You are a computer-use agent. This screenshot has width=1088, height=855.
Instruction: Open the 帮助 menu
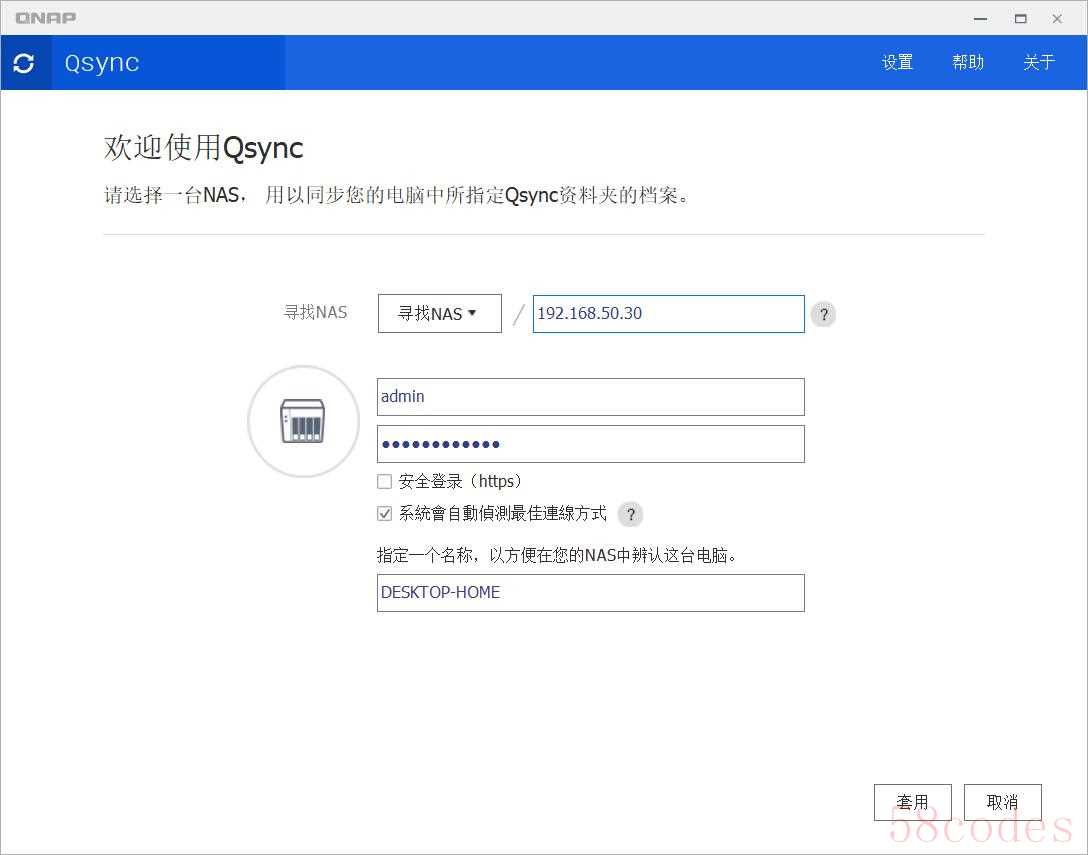pos(968,62)
